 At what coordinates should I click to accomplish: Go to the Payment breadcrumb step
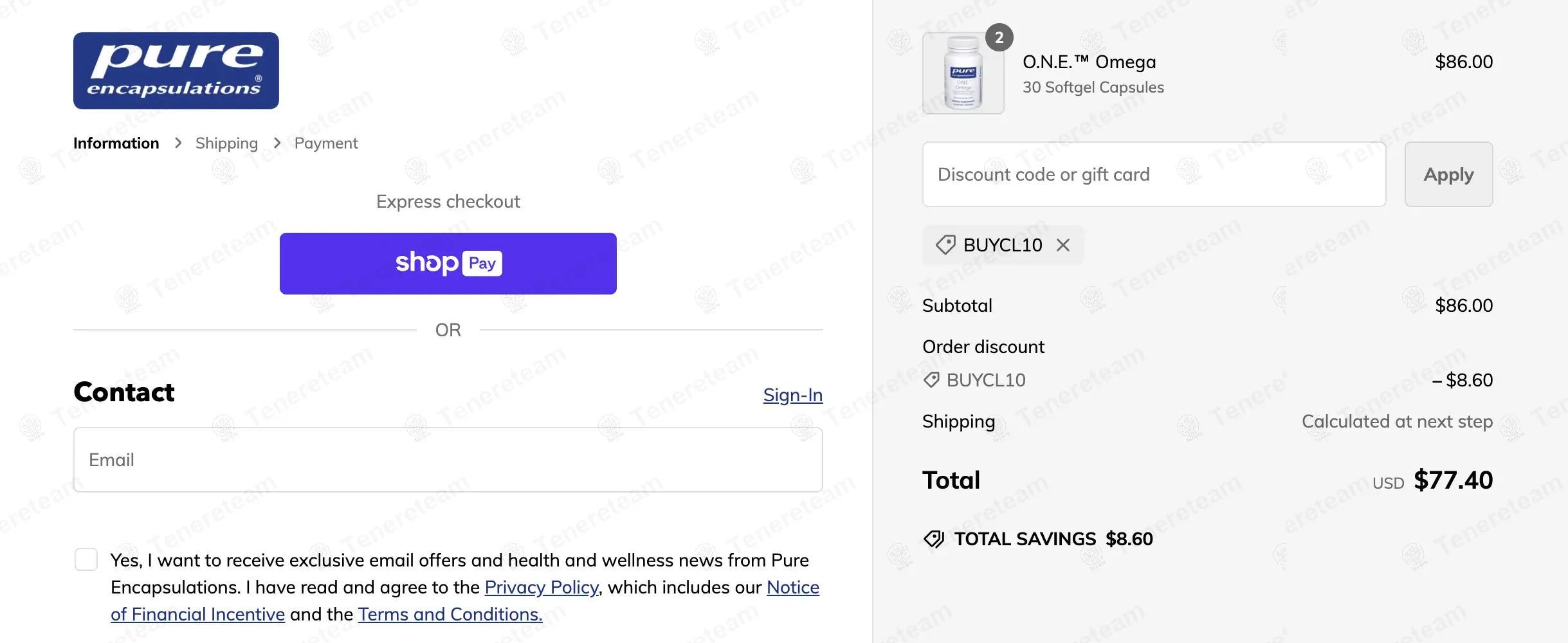click(x=325, y=143)
